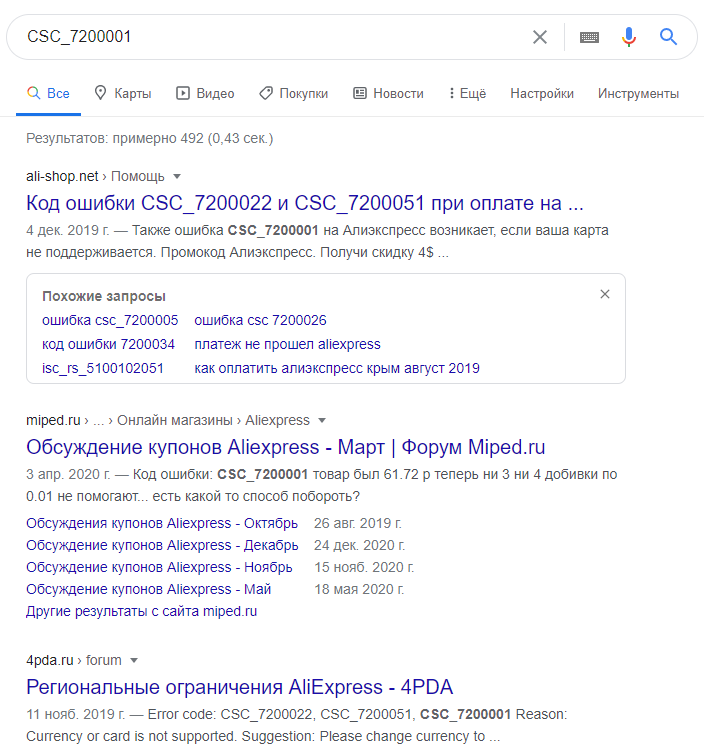The image size is (704, 756).
Task: Select the Новости tab
Action: 389,94
